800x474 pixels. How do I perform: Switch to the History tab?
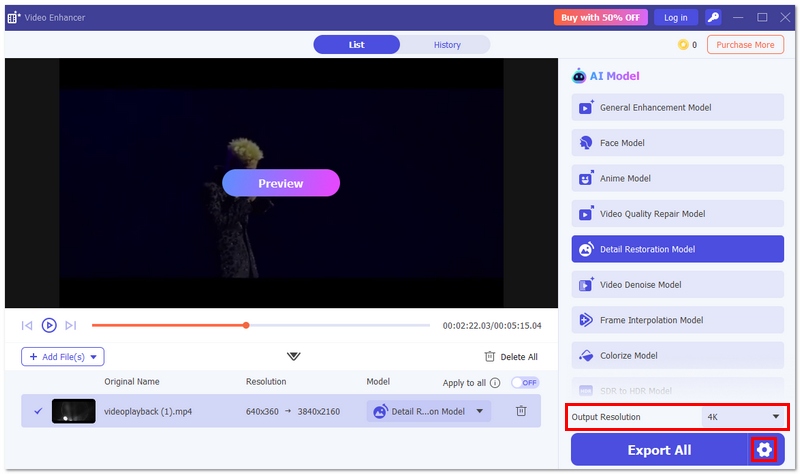tap(447, 45)
